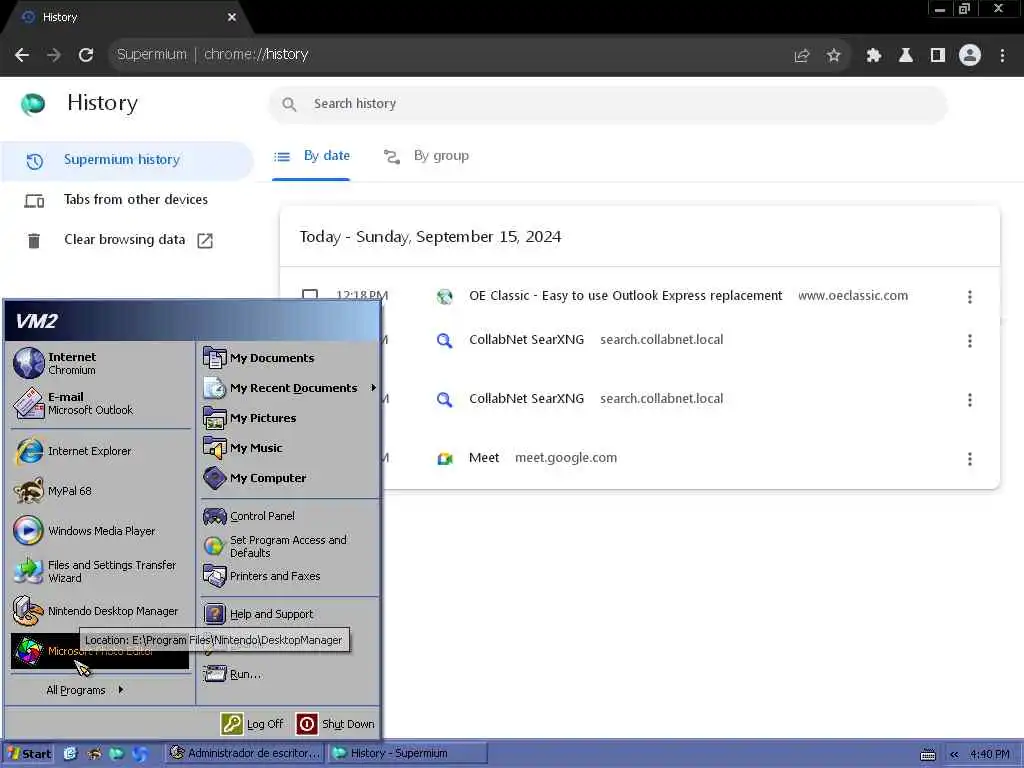Open the browser three-dot main menu
This screenshot has width=1024, height=768.
point(1002,55)
